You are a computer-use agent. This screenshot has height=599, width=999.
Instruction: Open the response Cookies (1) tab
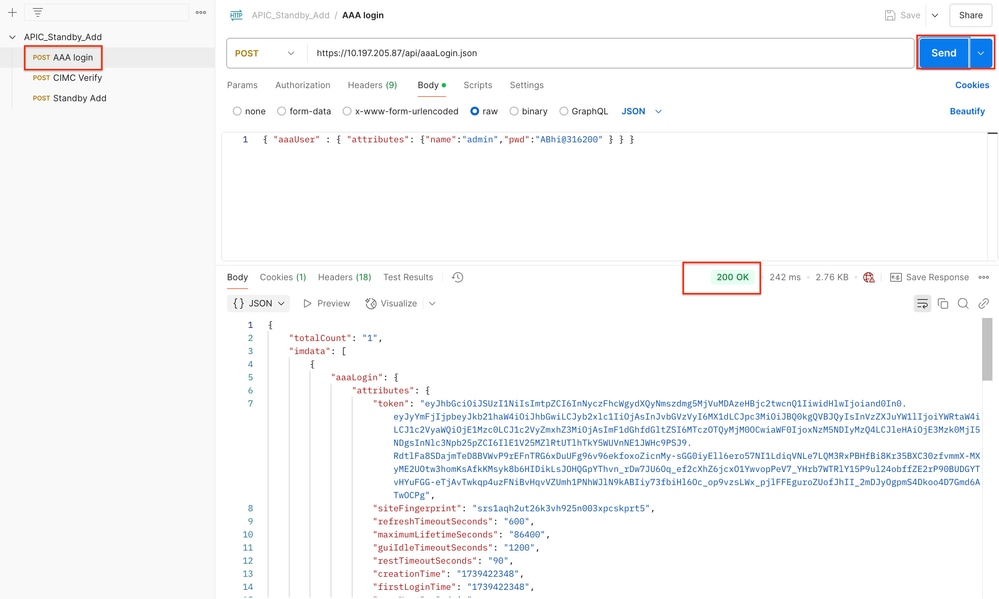[x=283, y=277]
